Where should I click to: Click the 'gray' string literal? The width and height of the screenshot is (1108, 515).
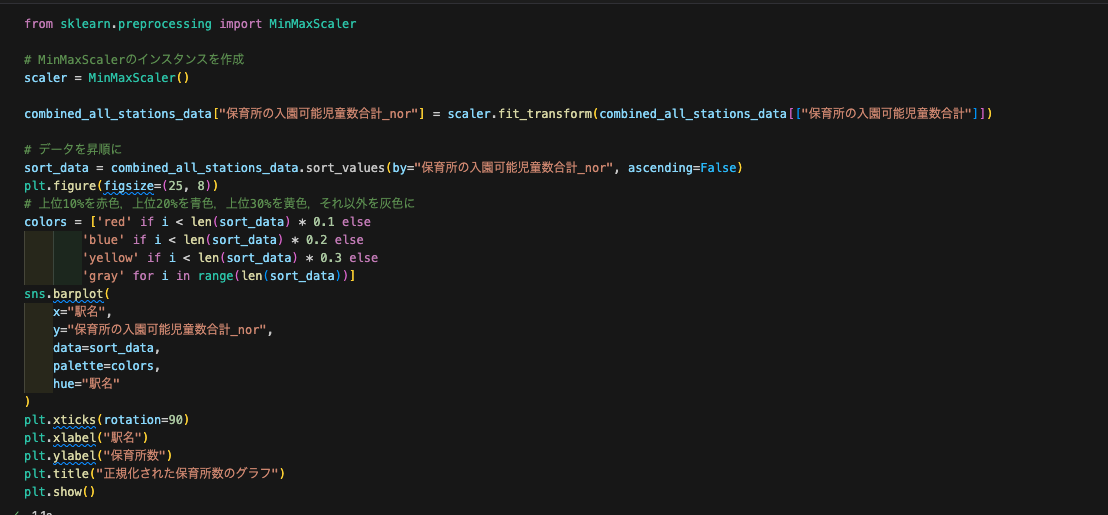coord(103,276)
